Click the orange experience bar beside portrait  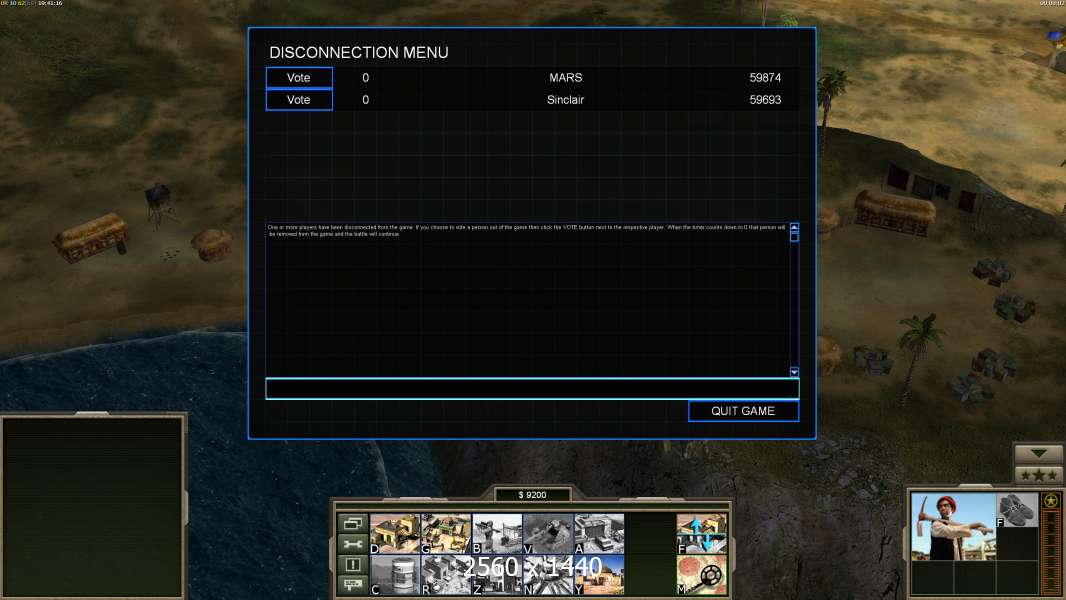click(1051, 553)
